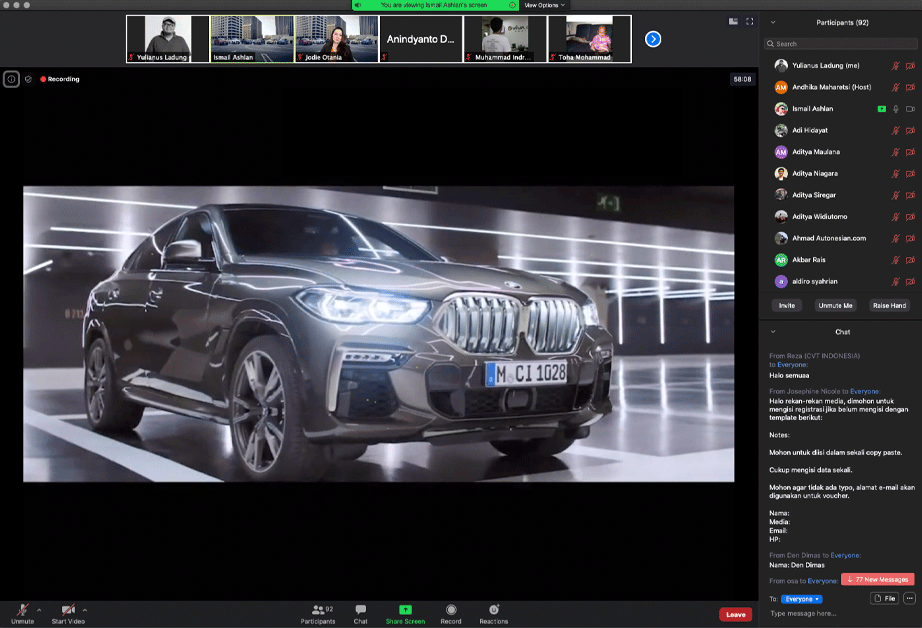Toggle Start Video camera button

pyautogui.click(x=68, y=611)
